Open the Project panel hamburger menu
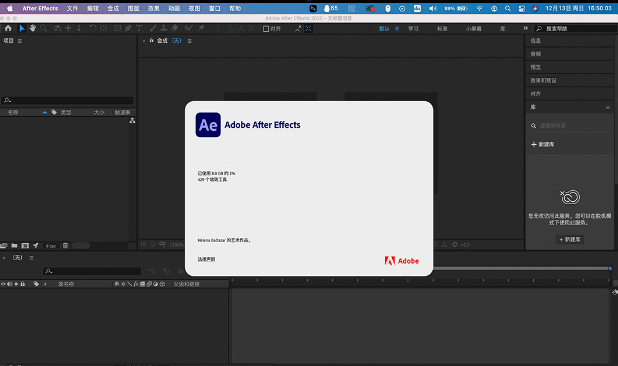The image size is (618, 366). 20,41
